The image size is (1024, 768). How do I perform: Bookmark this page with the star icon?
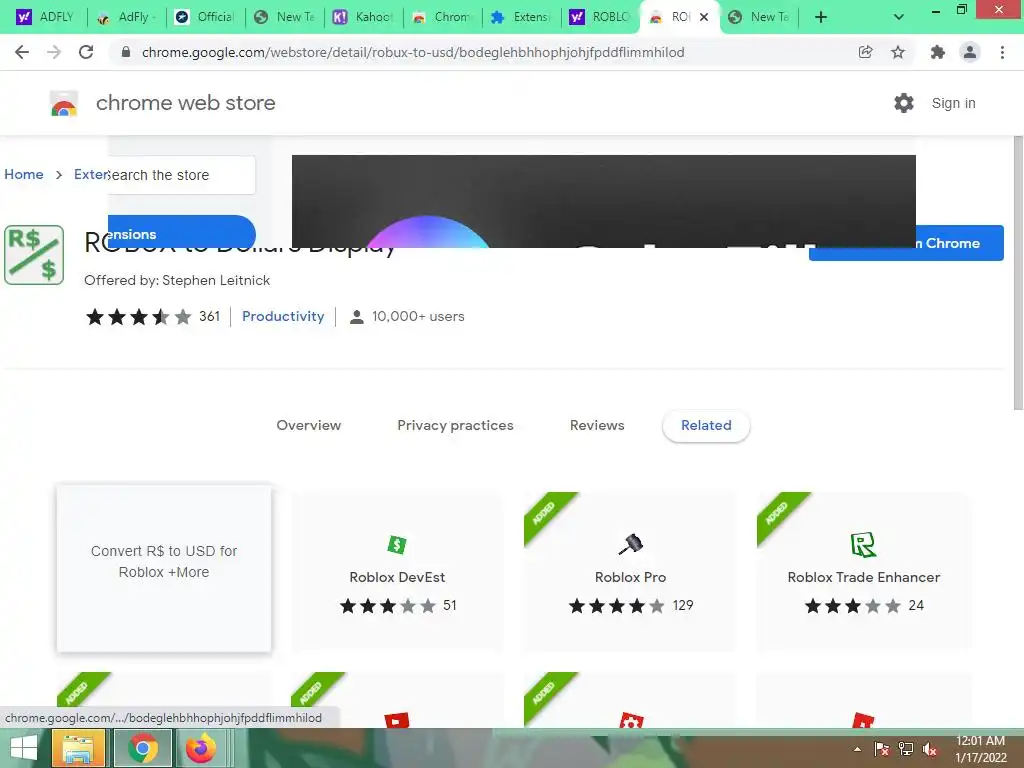tap(898, 52)
